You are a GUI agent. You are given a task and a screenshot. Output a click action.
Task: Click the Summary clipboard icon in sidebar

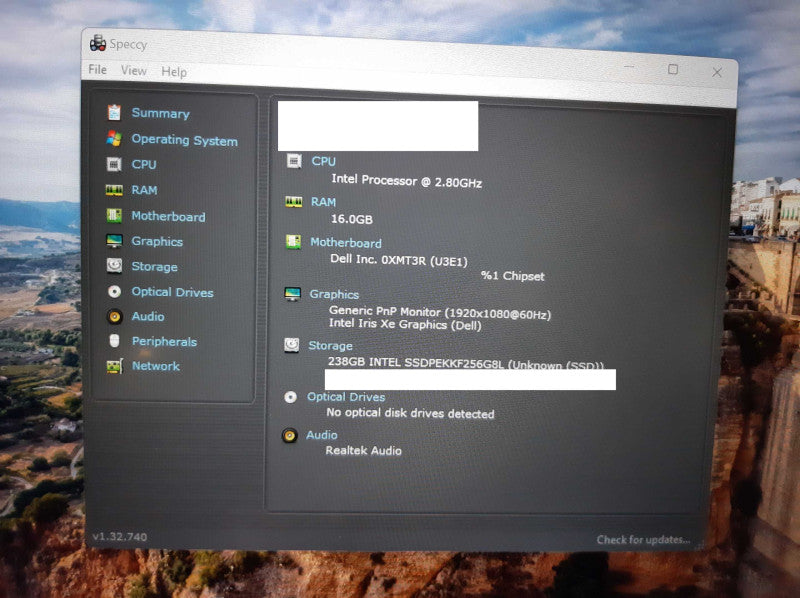(x=114, y=112)
